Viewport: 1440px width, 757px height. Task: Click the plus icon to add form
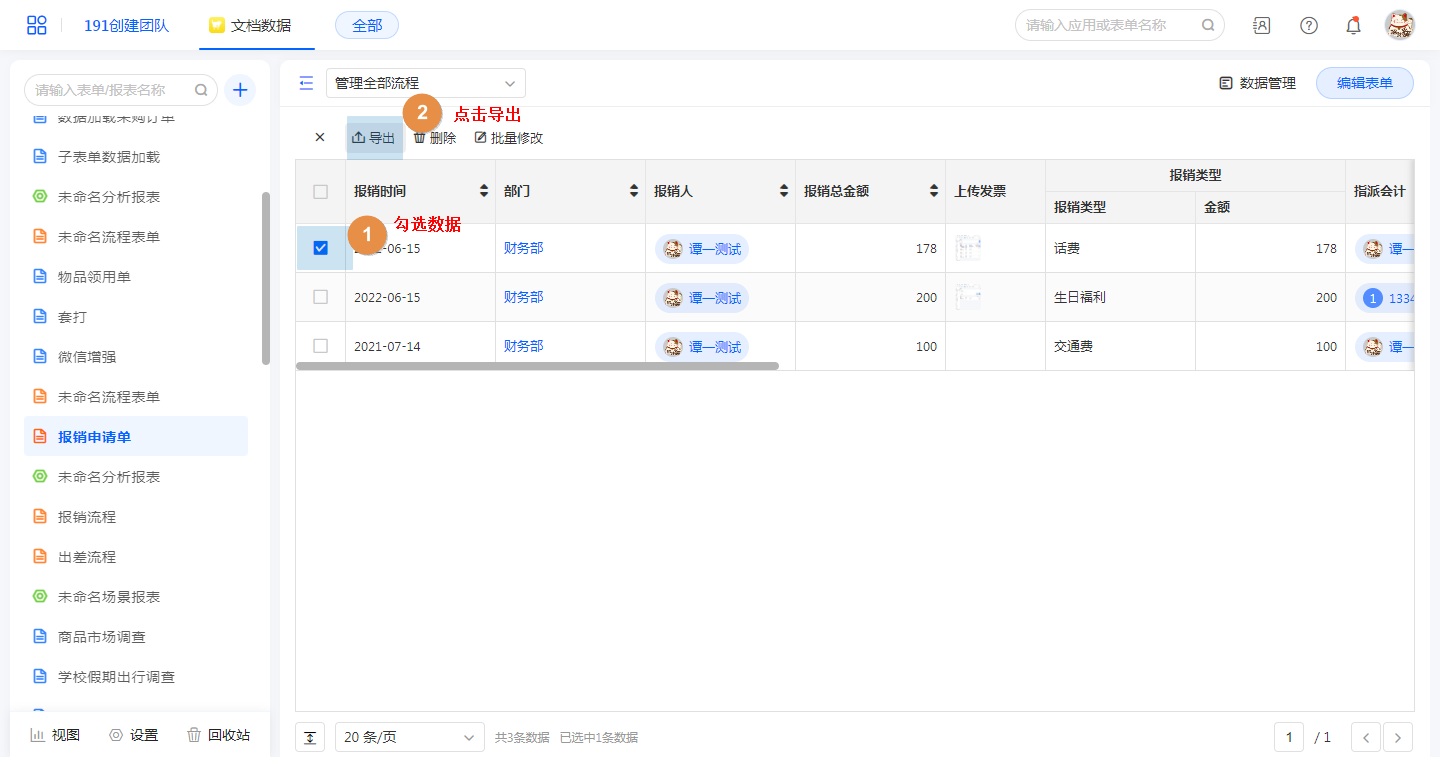pos(240,90)
